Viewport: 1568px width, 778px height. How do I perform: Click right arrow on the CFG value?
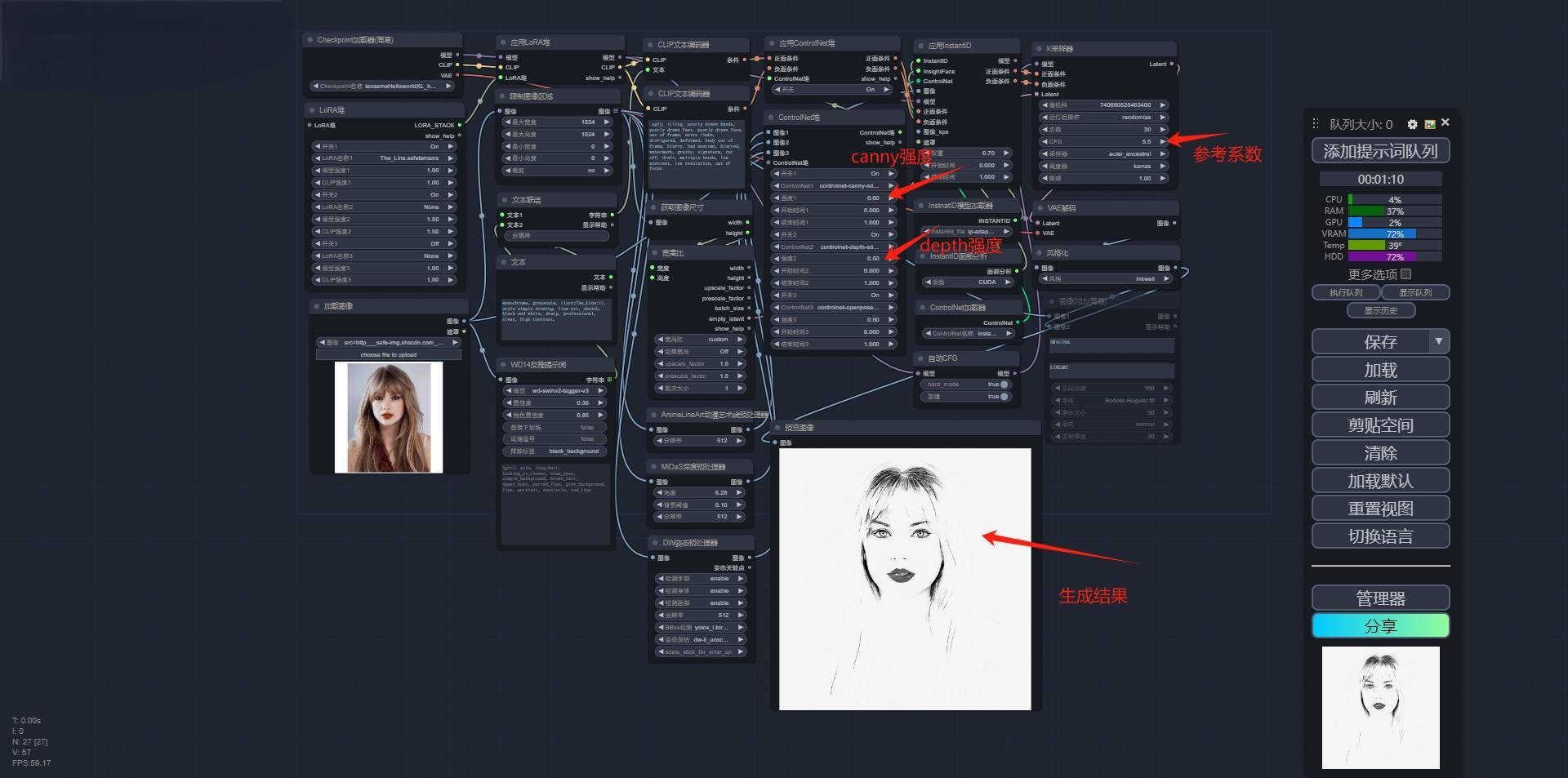coord(1163,142)
